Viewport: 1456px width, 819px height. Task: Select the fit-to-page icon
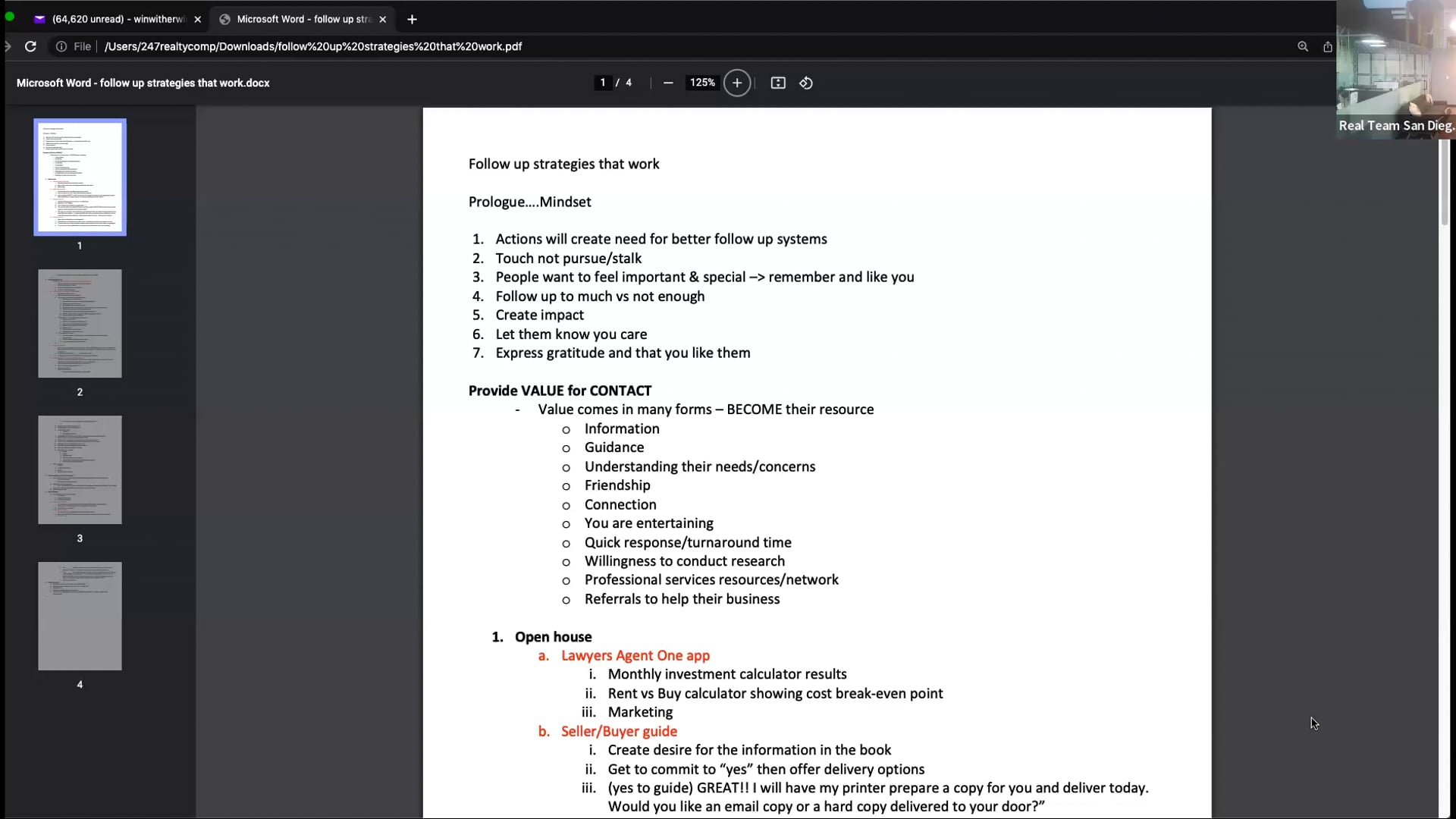778,83
